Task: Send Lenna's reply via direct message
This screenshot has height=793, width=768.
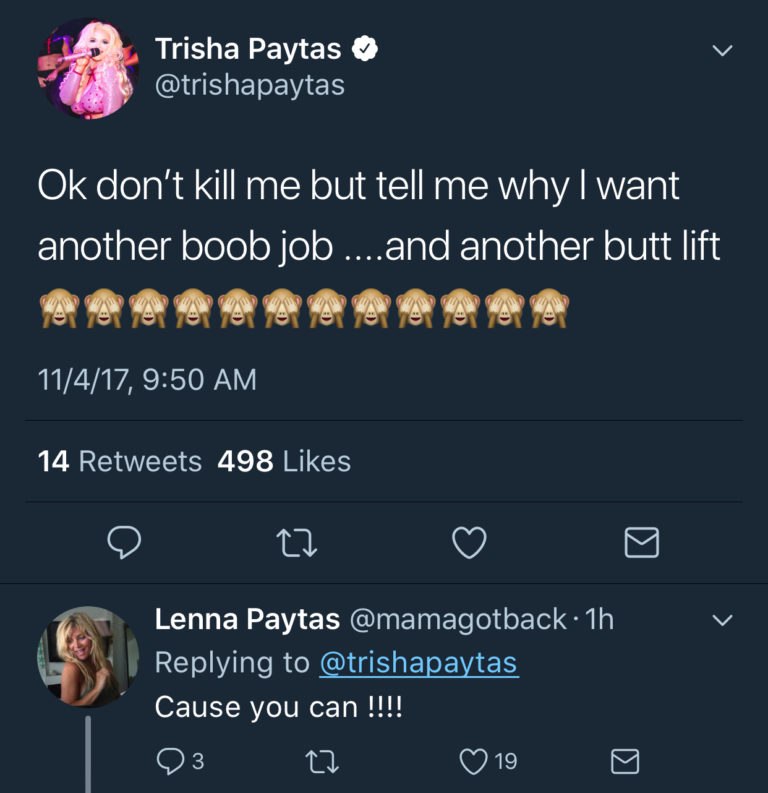Action: 625,762
